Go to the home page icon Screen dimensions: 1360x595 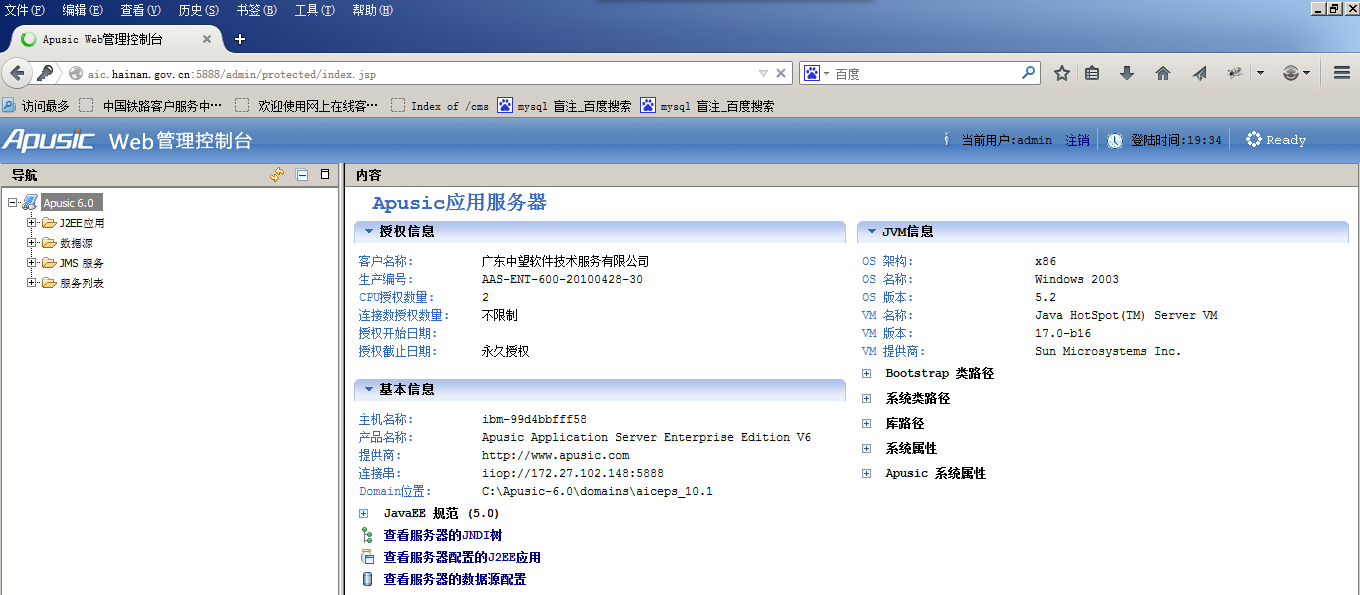[1163, 73]
